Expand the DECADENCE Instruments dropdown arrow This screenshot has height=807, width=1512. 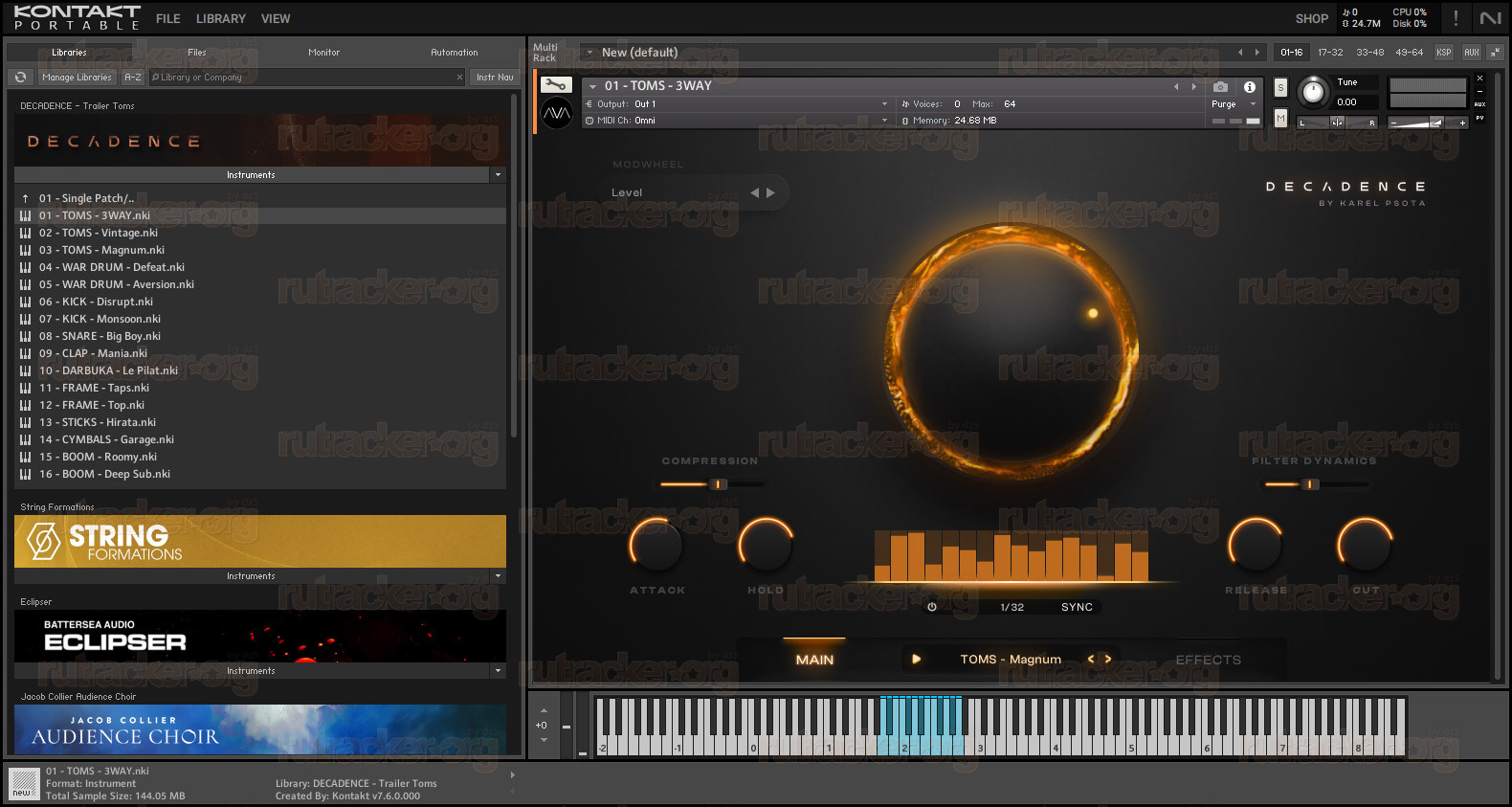coord(498,175)
